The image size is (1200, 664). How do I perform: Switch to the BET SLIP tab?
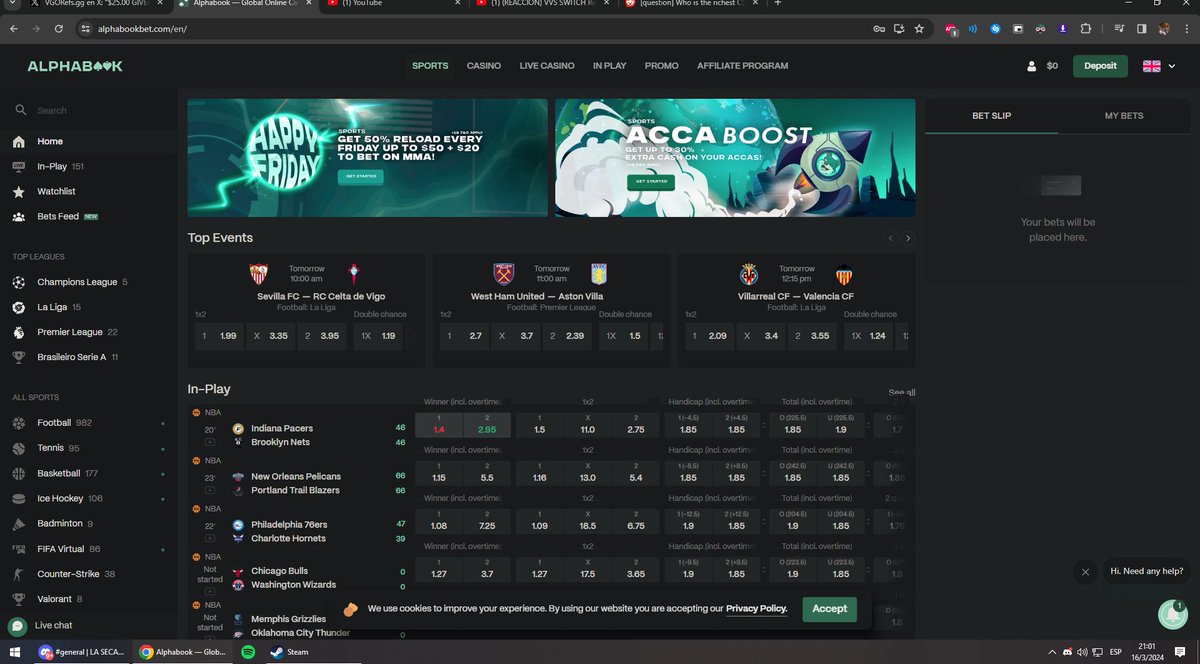[x=991, y=116]
